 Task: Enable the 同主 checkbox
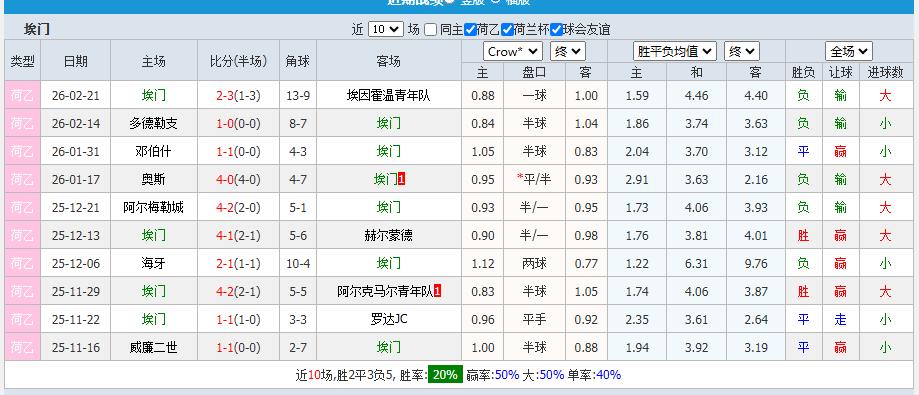pyautogui.click(x=431, y=29)
